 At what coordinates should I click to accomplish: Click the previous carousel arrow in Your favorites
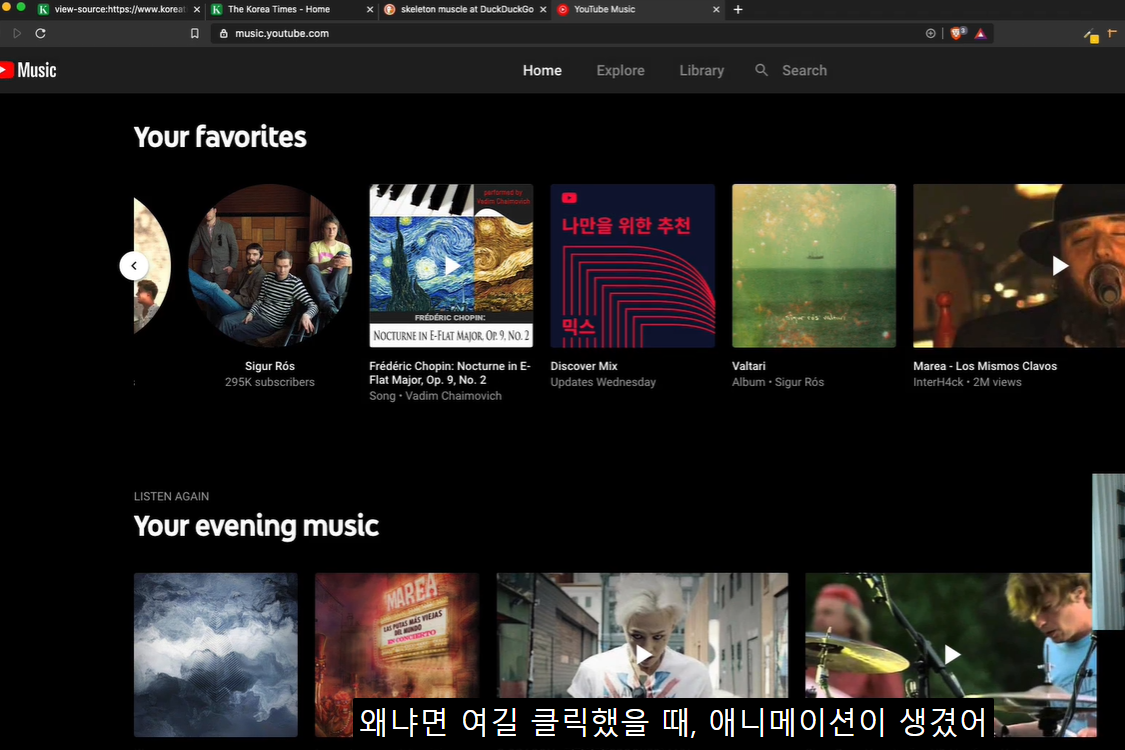point(133,266)
